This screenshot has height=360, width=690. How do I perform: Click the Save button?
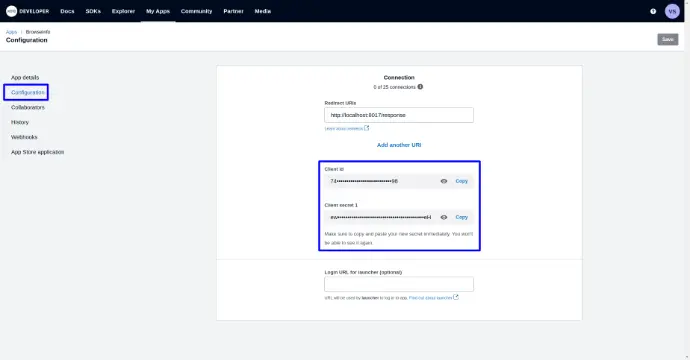pos(668,39)
